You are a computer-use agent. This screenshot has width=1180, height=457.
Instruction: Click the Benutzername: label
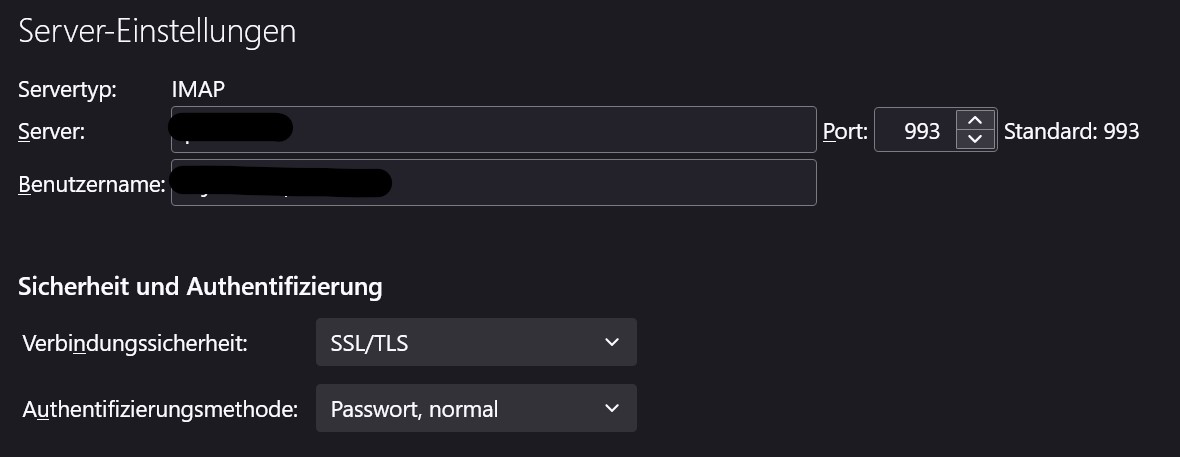tap(91, 184)
